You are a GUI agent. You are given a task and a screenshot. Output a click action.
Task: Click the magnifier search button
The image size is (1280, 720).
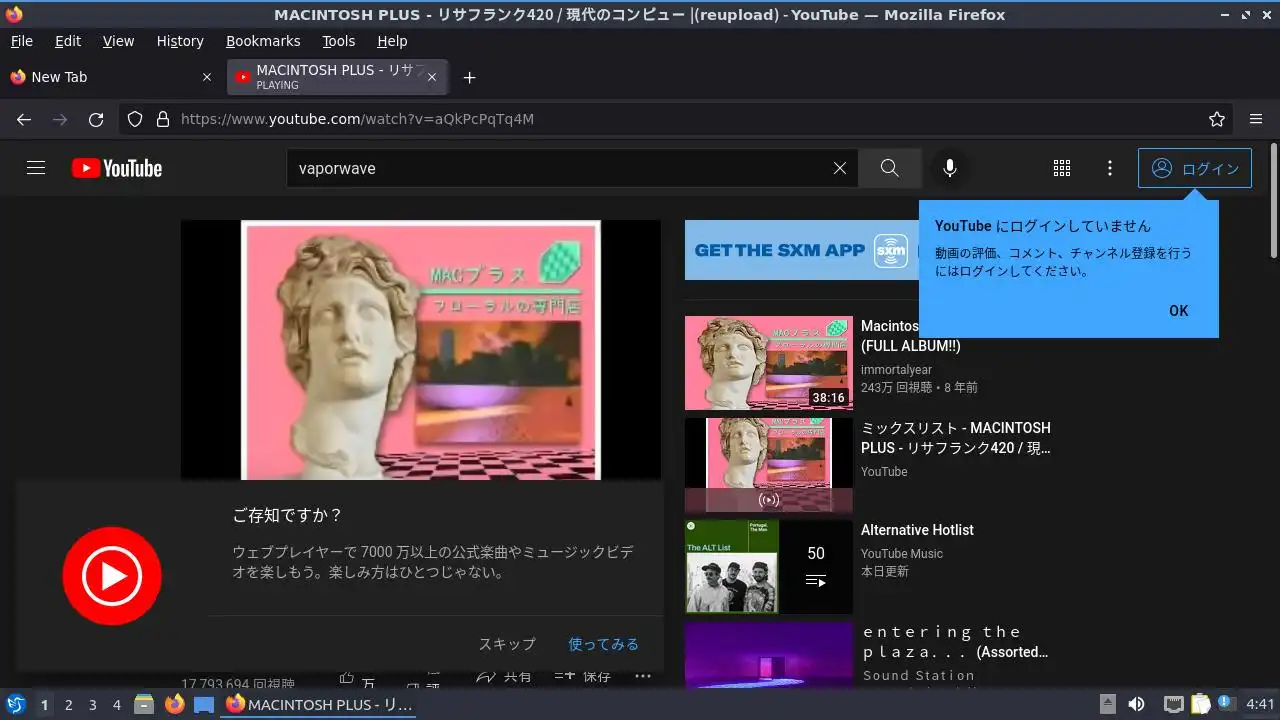coord(890,168)
